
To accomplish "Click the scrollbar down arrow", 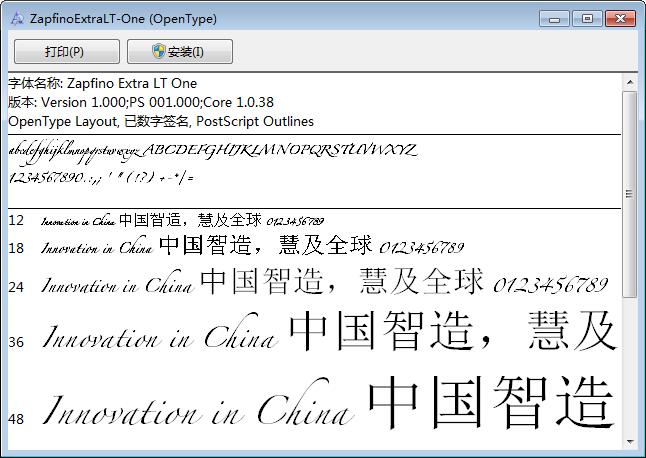I will (630, 442).
